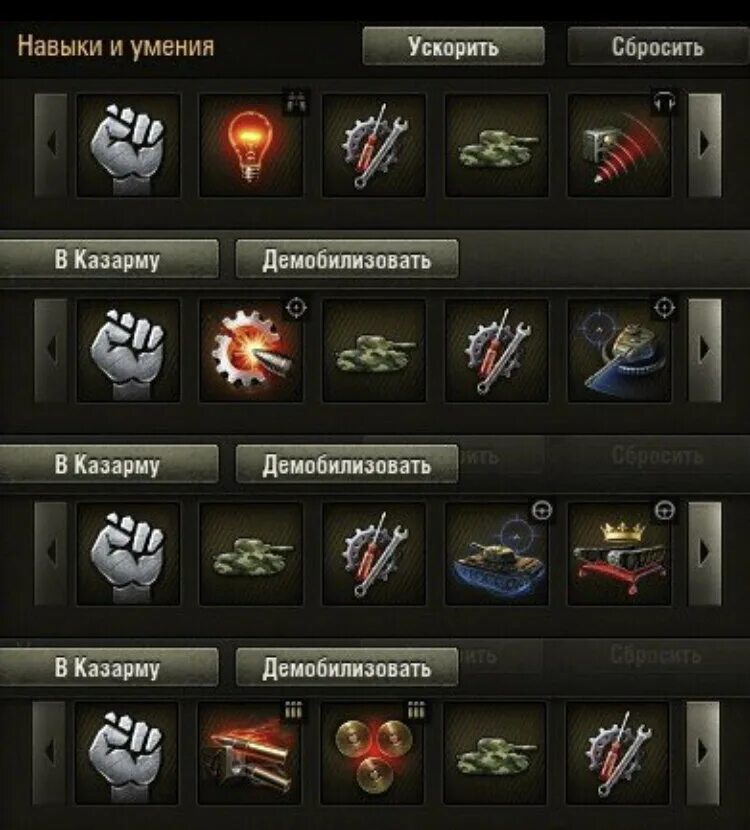This screenshot has height=830, width=750.
Task: Select the Safe Stowage three shells icon
Action: [x=372, y=753]
